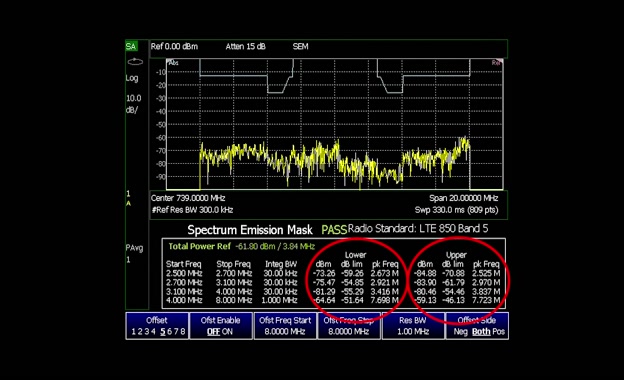This screenshot has width=624, height=380.
Task: Click the Lower section header
Action: coord(355,255)
